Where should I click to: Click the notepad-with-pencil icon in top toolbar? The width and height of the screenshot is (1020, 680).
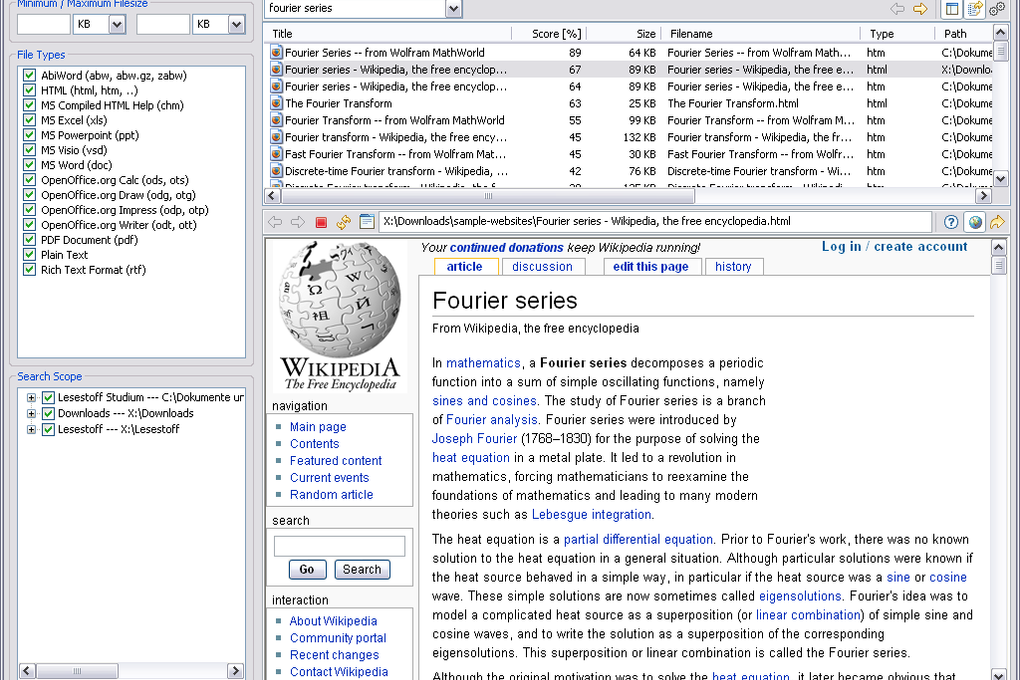[974, 8]
